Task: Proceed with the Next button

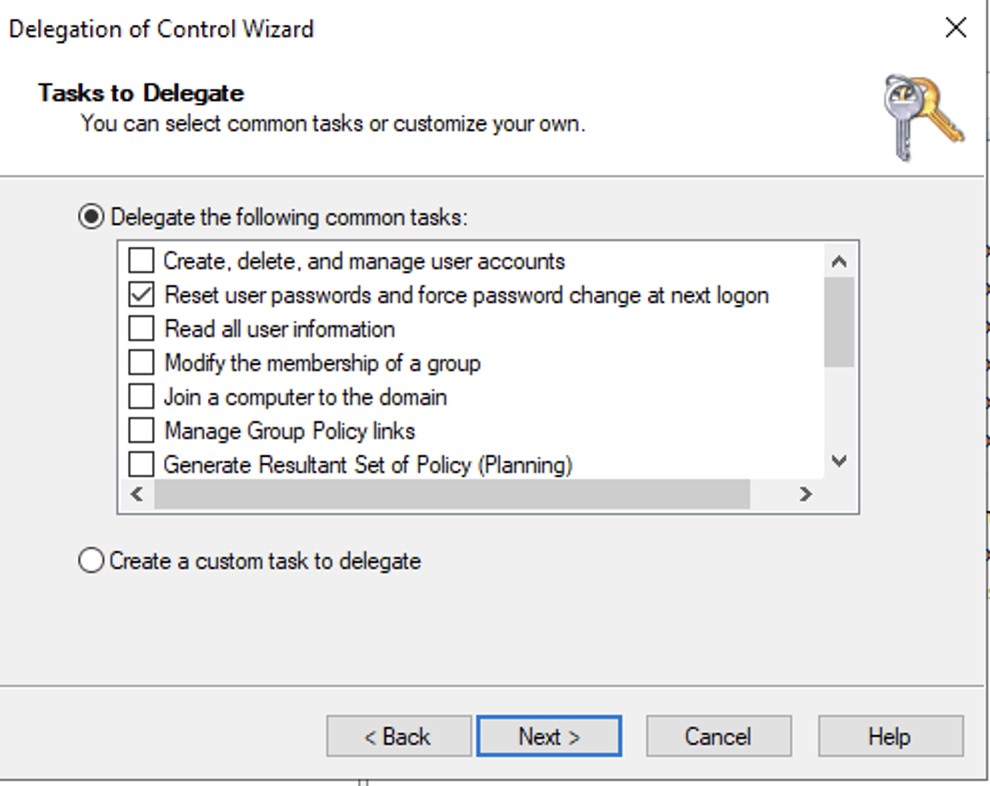Action: click(549, 736)
